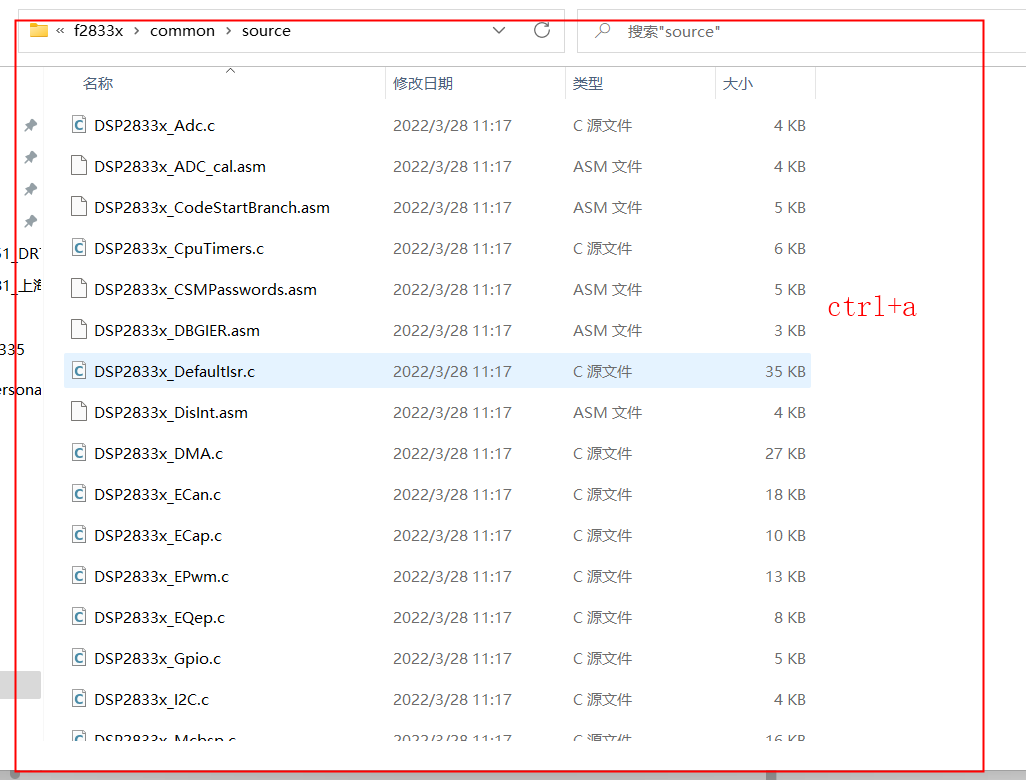Open the 类型 column header options
The width and height of the screenshot is (1026, 780).
pyautogui.click(x=588, y=83)
